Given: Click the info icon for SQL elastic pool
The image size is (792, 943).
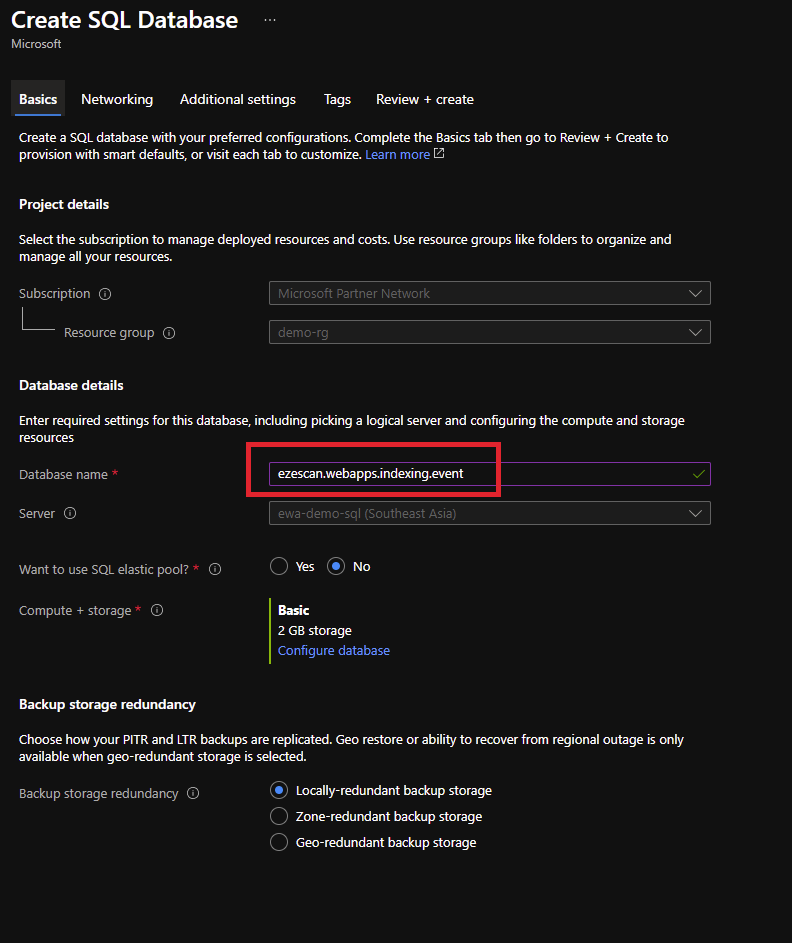Looking at the screenshot, I should click(215, 569).
